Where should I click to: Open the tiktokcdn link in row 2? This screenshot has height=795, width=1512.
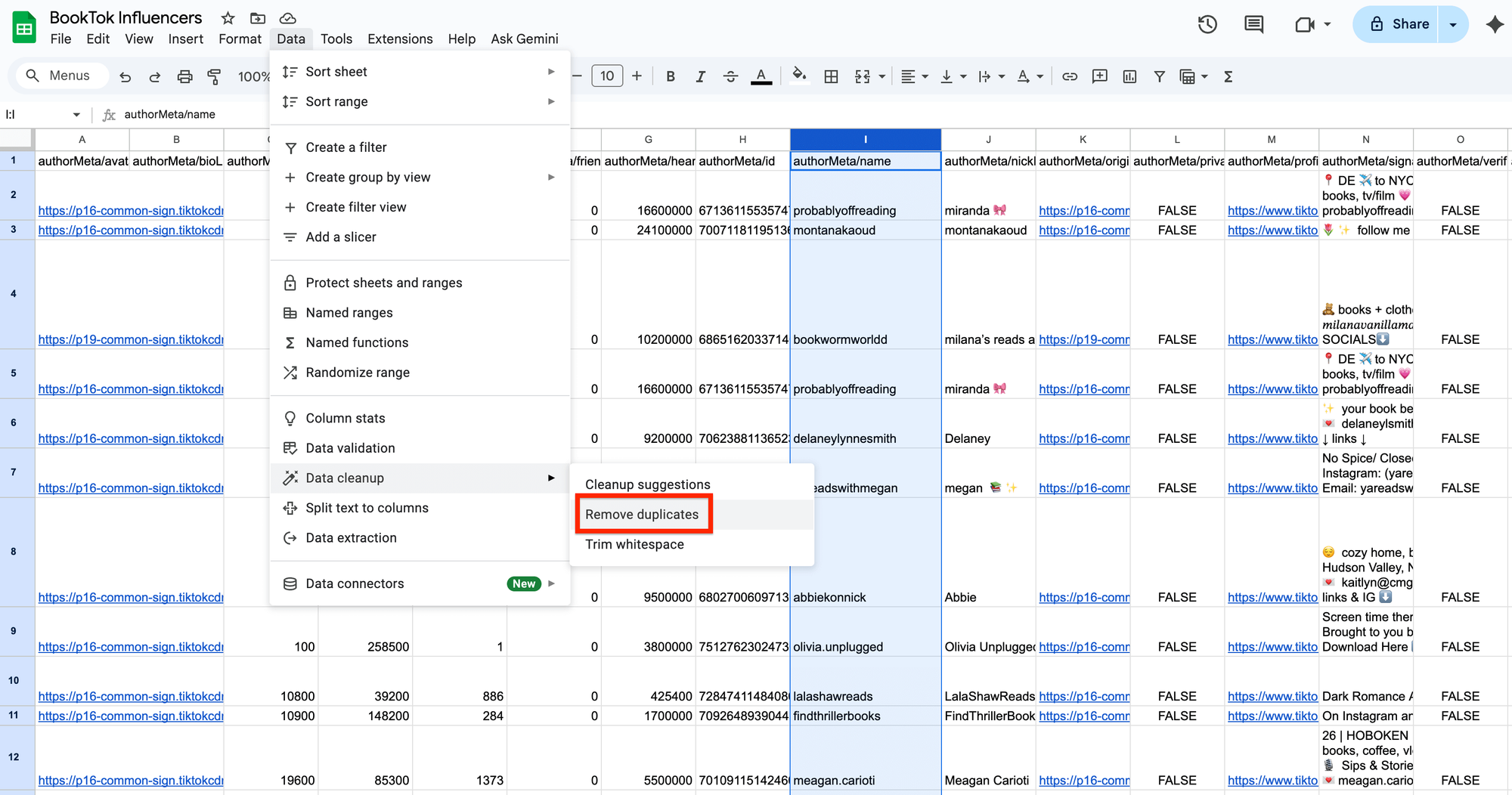tap(130, 210)
